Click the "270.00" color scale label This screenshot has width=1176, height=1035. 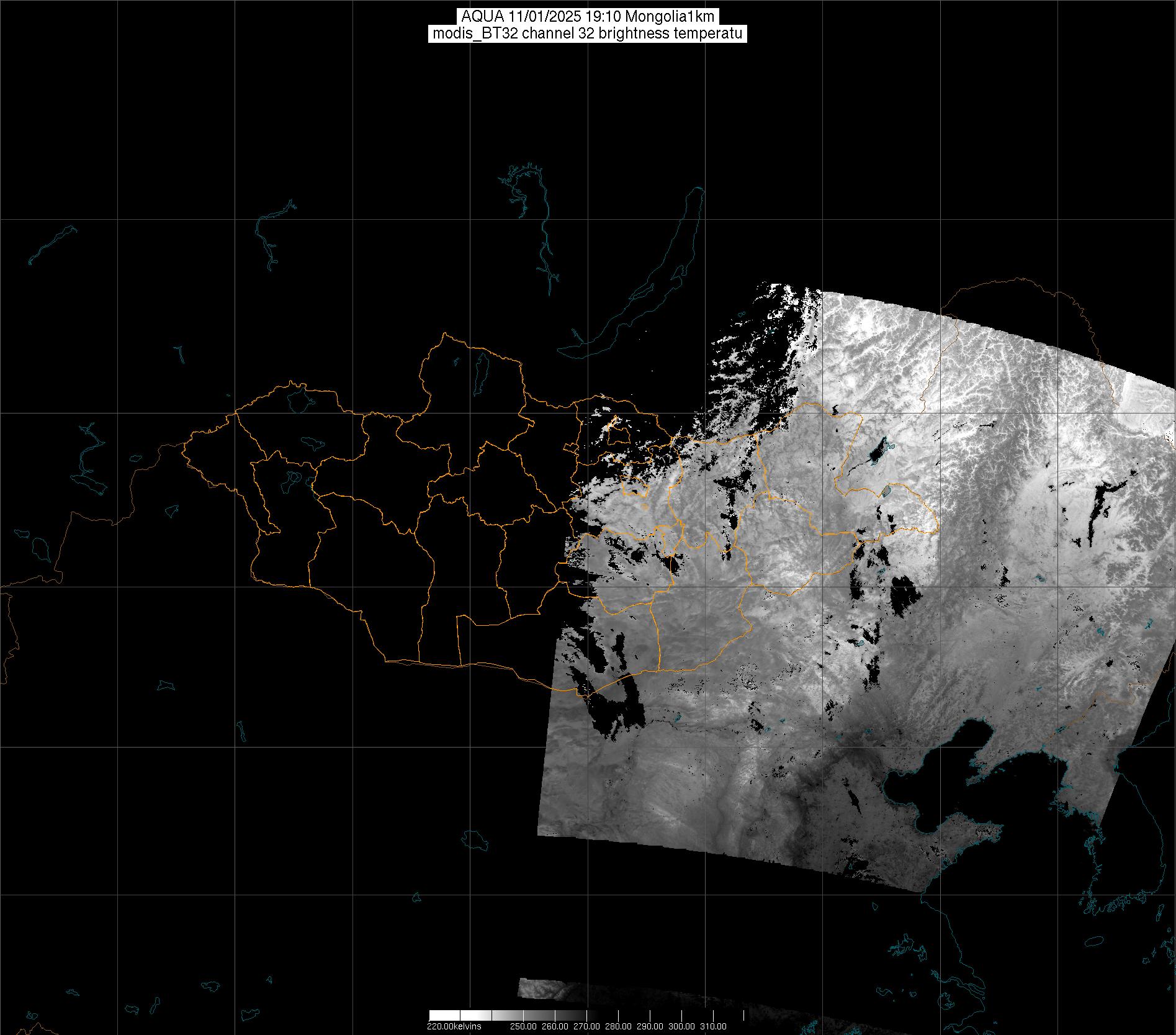click(x=586, y=1026)
